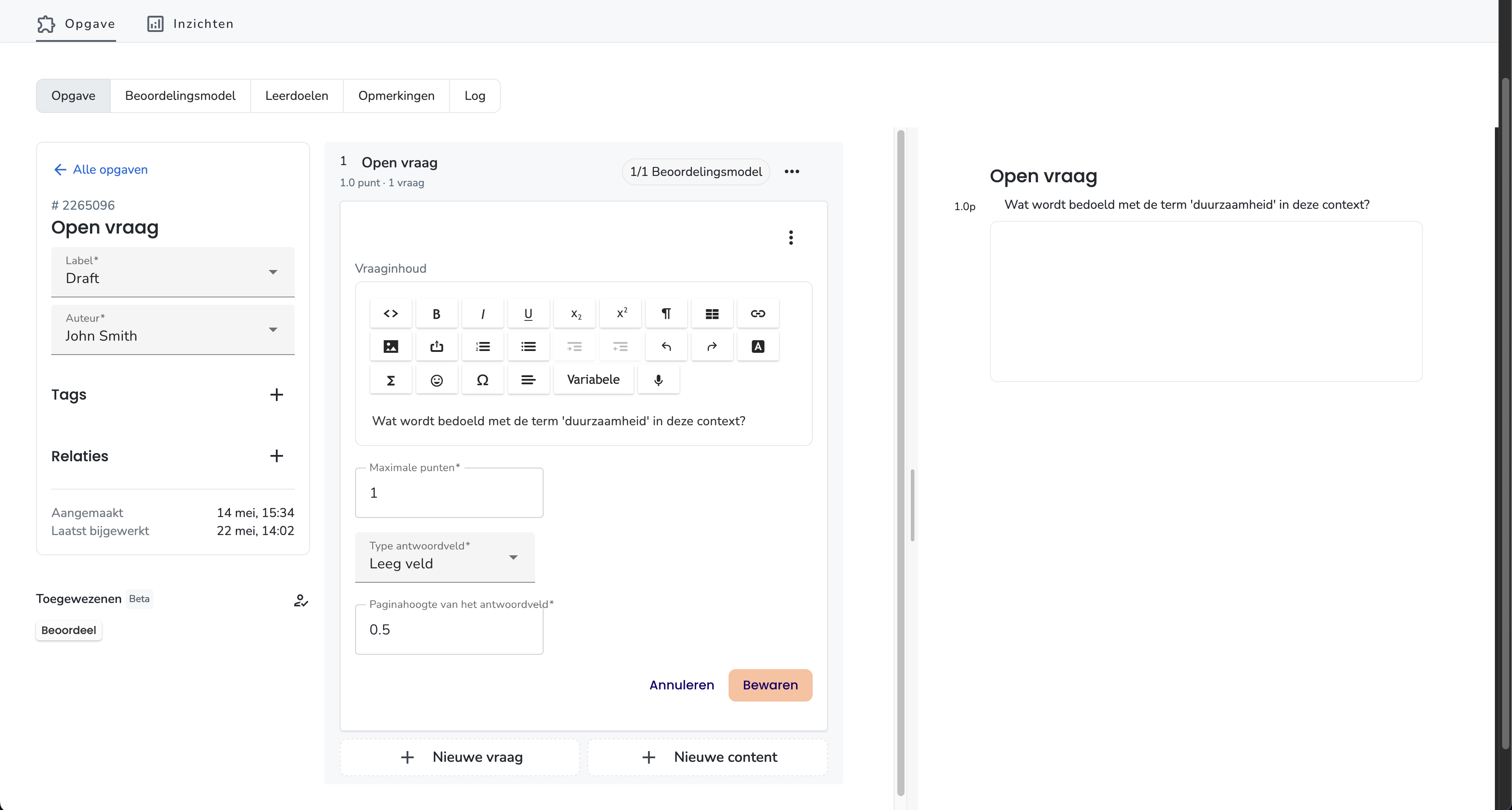The height and width of the screenshot is (810, 1512).
Task: Insert a hyperlink
Action: tap(758, 314)
